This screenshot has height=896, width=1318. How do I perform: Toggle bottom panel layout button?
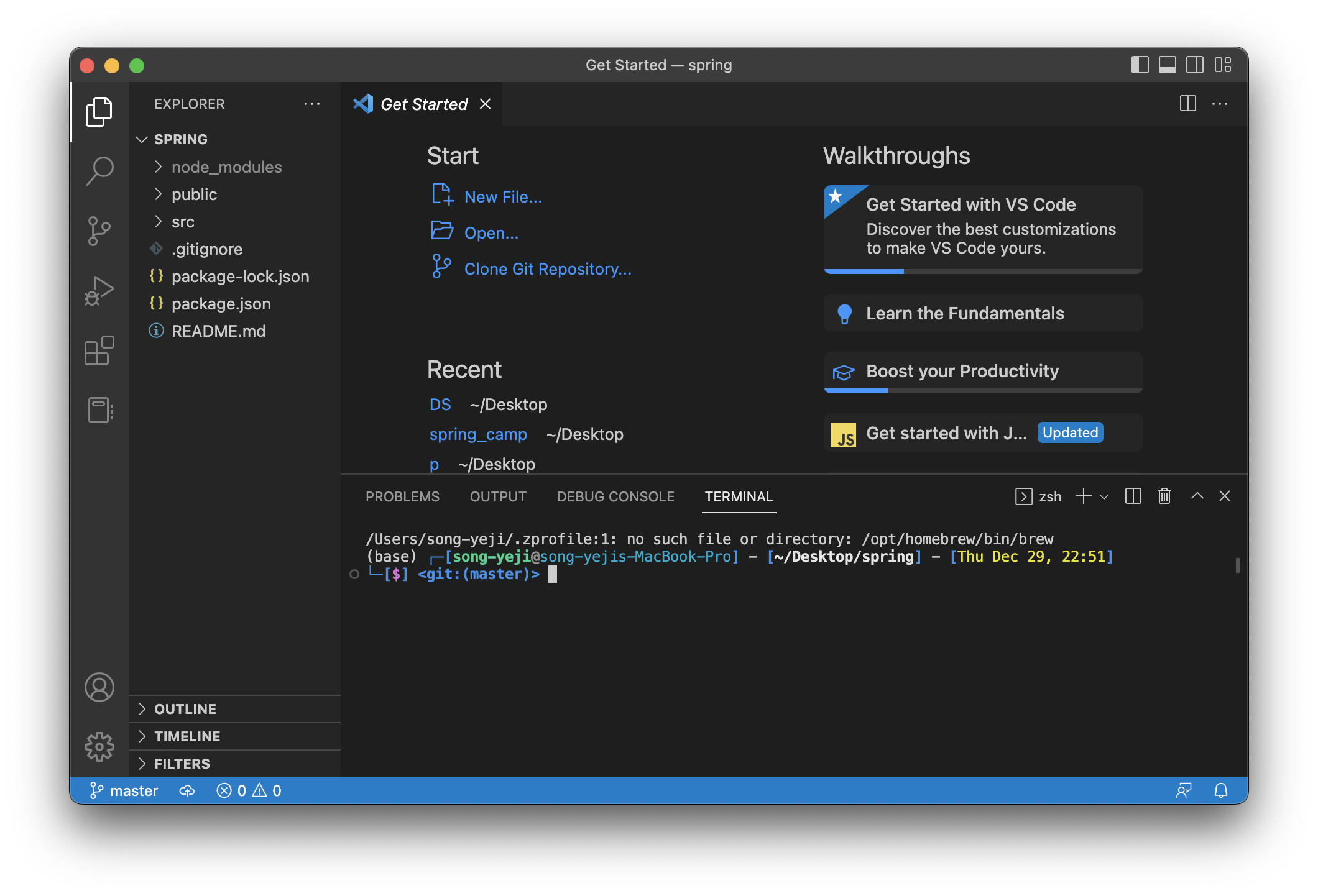(x=1168, y=65)
